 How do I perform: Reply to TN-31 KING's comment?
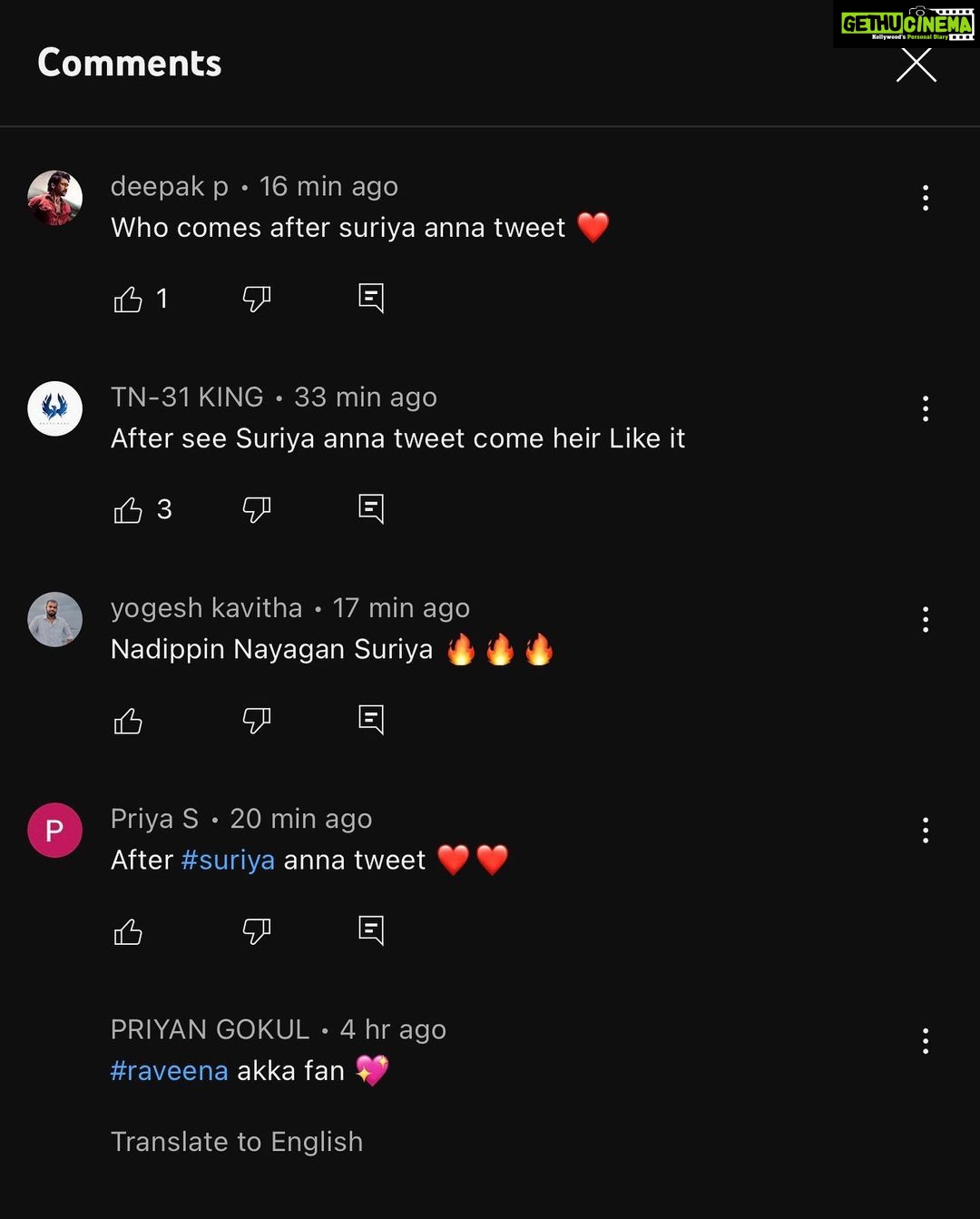pos(371,508)
